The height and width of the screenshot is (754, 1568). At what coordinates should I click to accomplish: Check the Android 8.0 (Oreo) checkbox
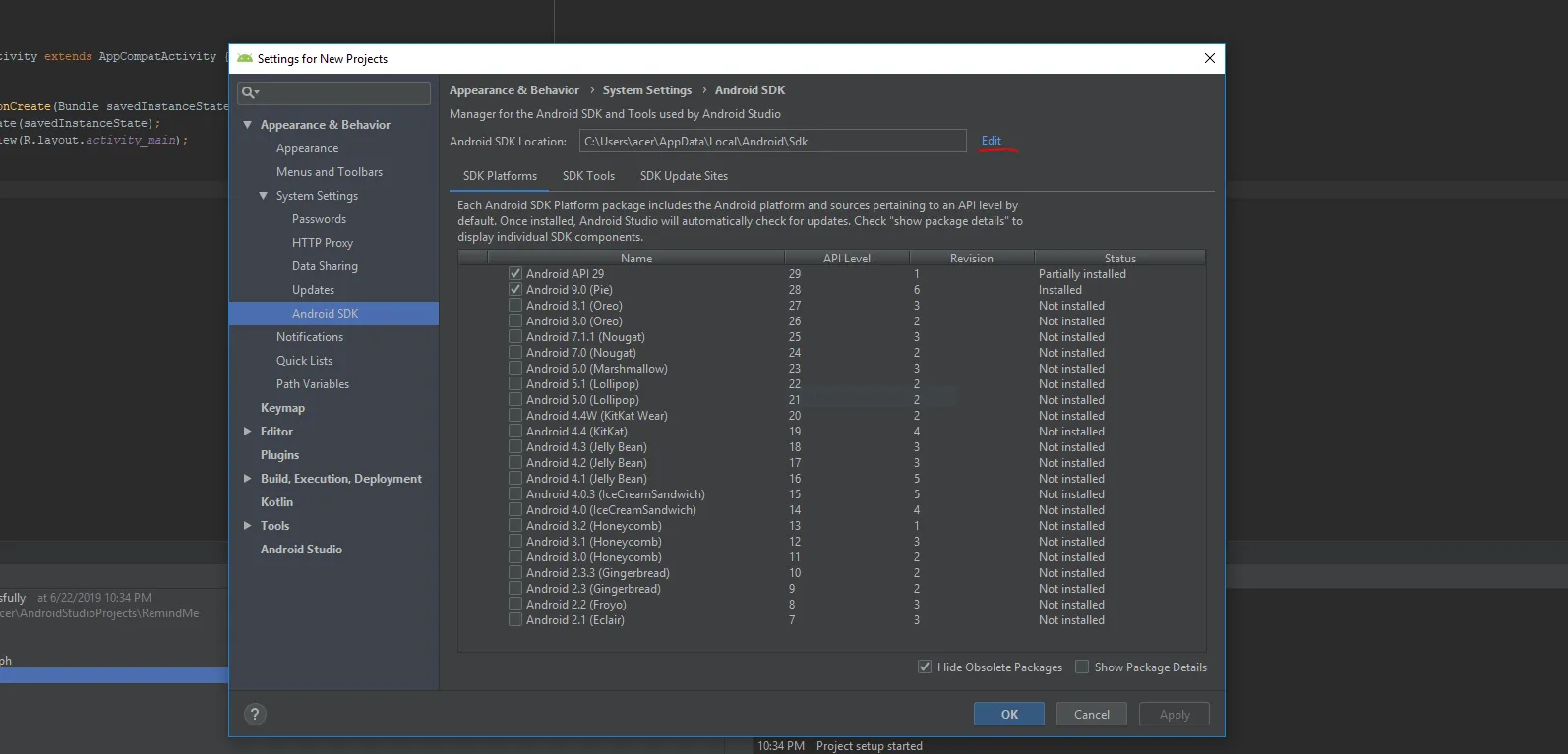(x=515, y=321)
